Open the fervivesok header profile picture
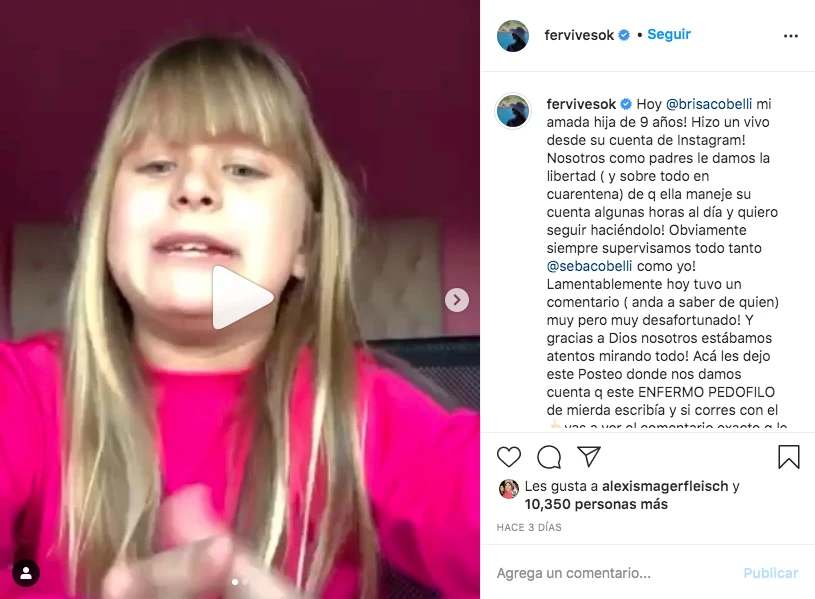Image resolution: width=815 pixels, height=599 pixels. click(x=513, y=36)
